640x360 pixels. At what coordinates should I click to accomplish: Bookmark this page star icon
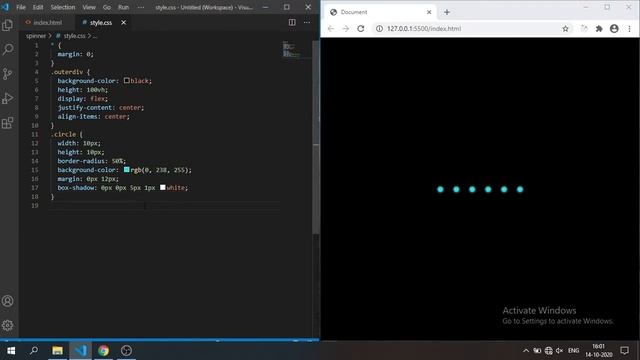coord(565,29)
